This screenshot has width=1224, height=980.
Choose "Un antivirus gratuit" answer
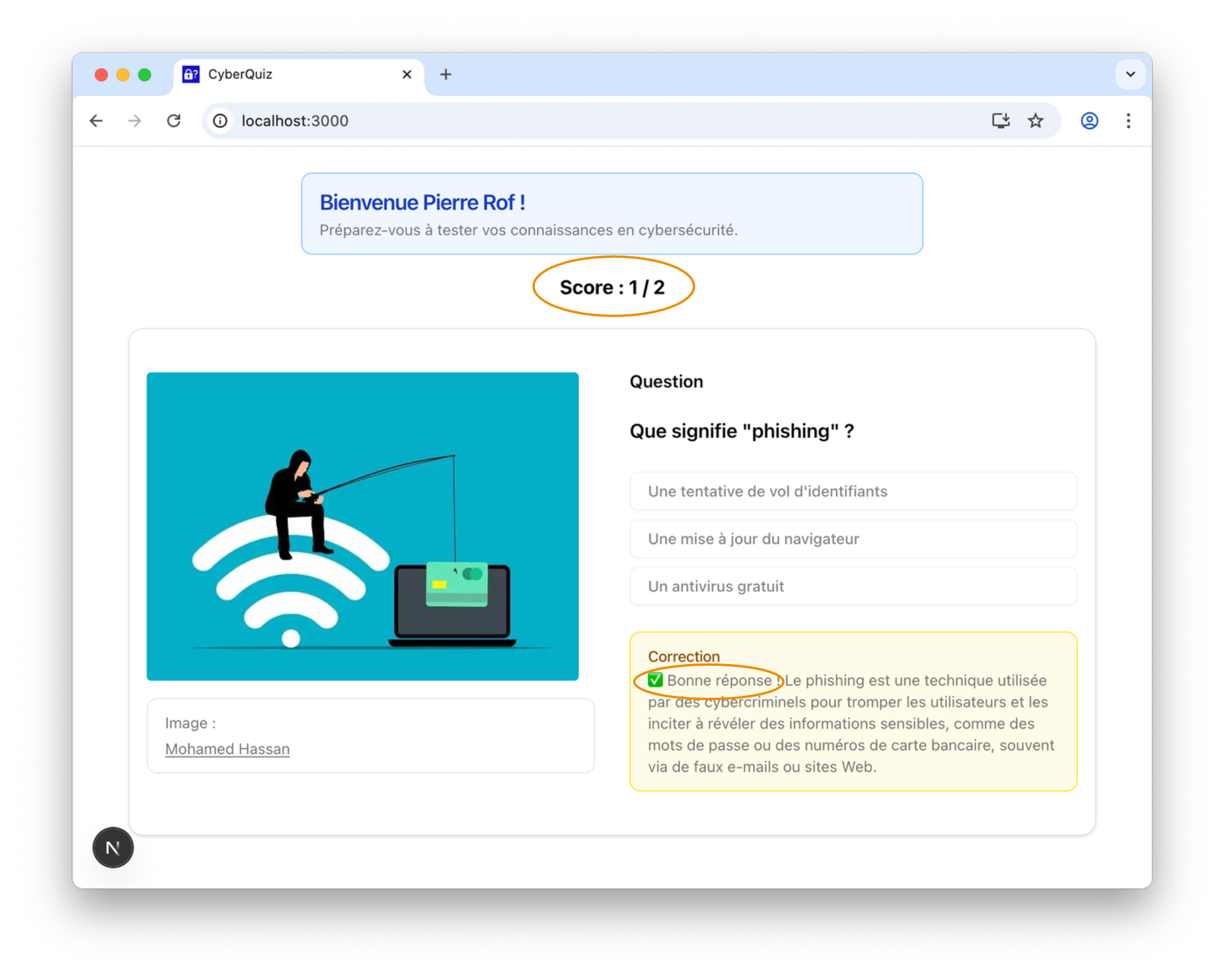(x=853, y=586)
